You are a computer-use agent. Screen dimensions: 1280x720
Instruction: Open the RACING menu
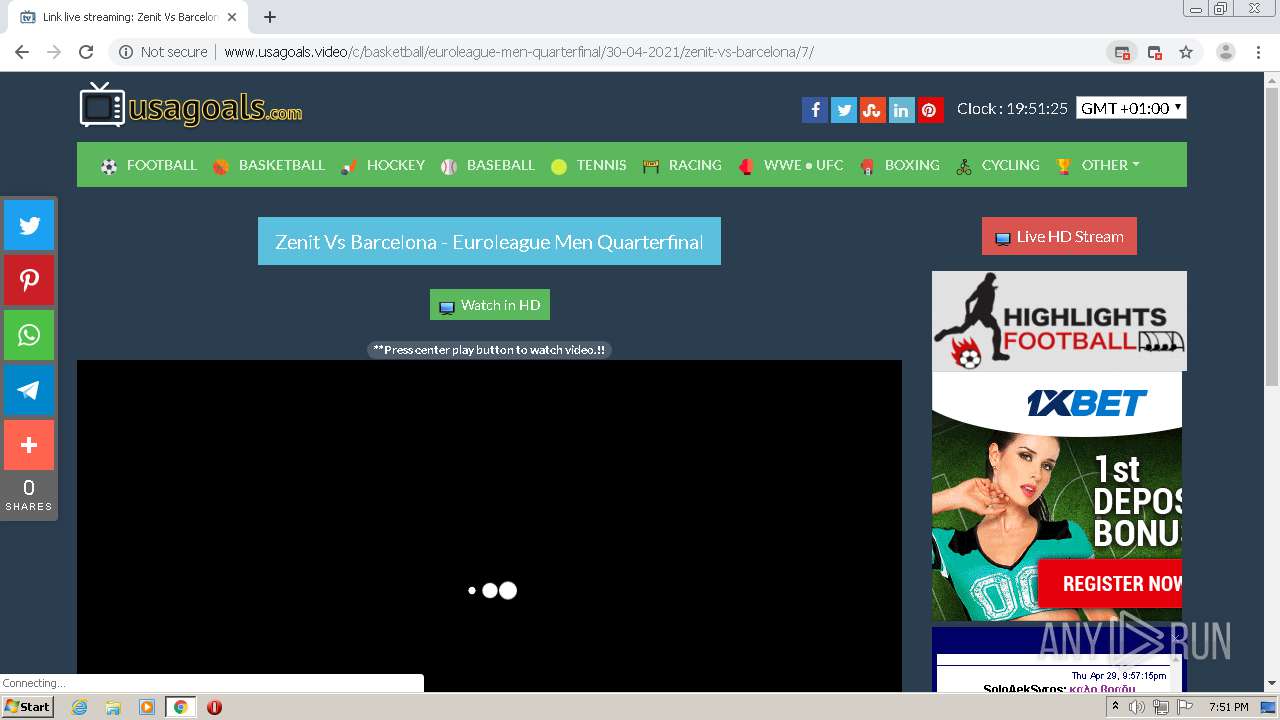coord(682,165)
